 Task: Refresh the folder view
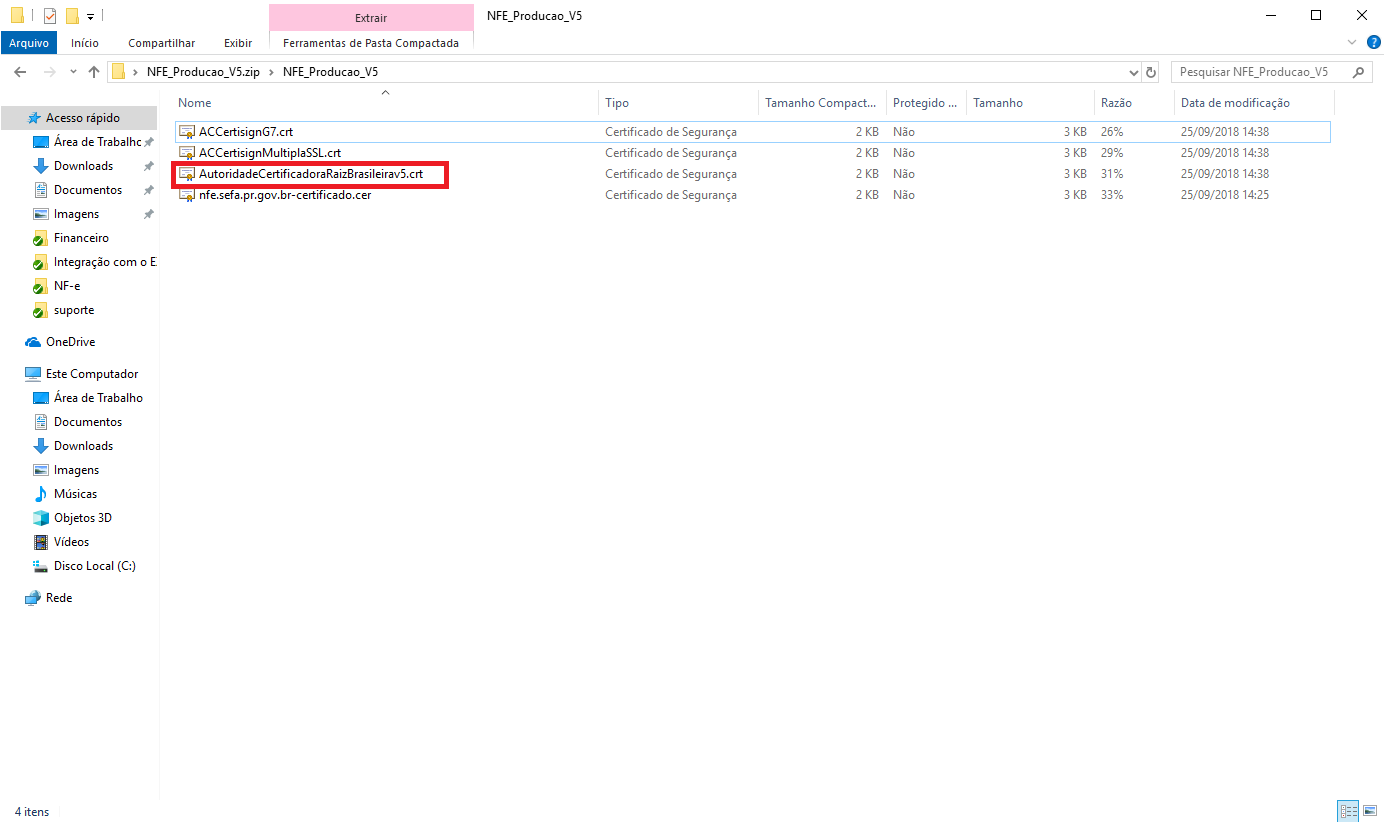coord(1151,72)
